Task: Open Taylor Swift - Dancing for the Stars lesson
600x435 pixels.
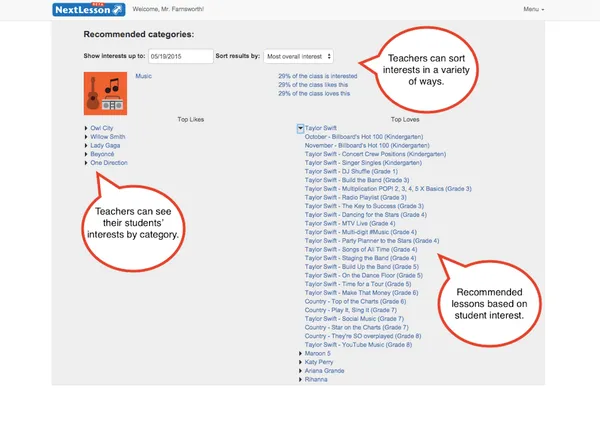Action: coord(365,215)
